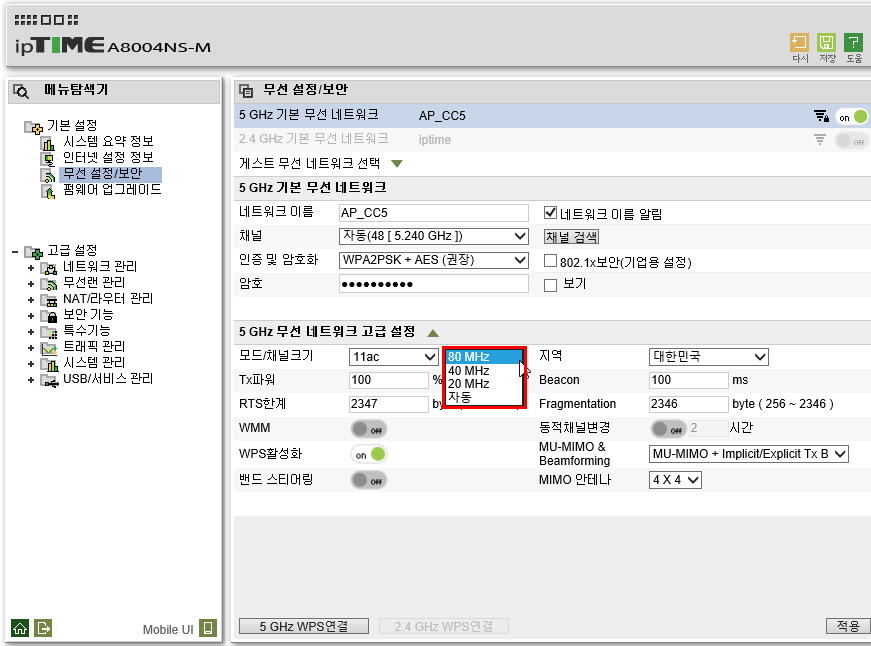
Task: Select 자동 in channel width list
Action: [x=483, y=397]
